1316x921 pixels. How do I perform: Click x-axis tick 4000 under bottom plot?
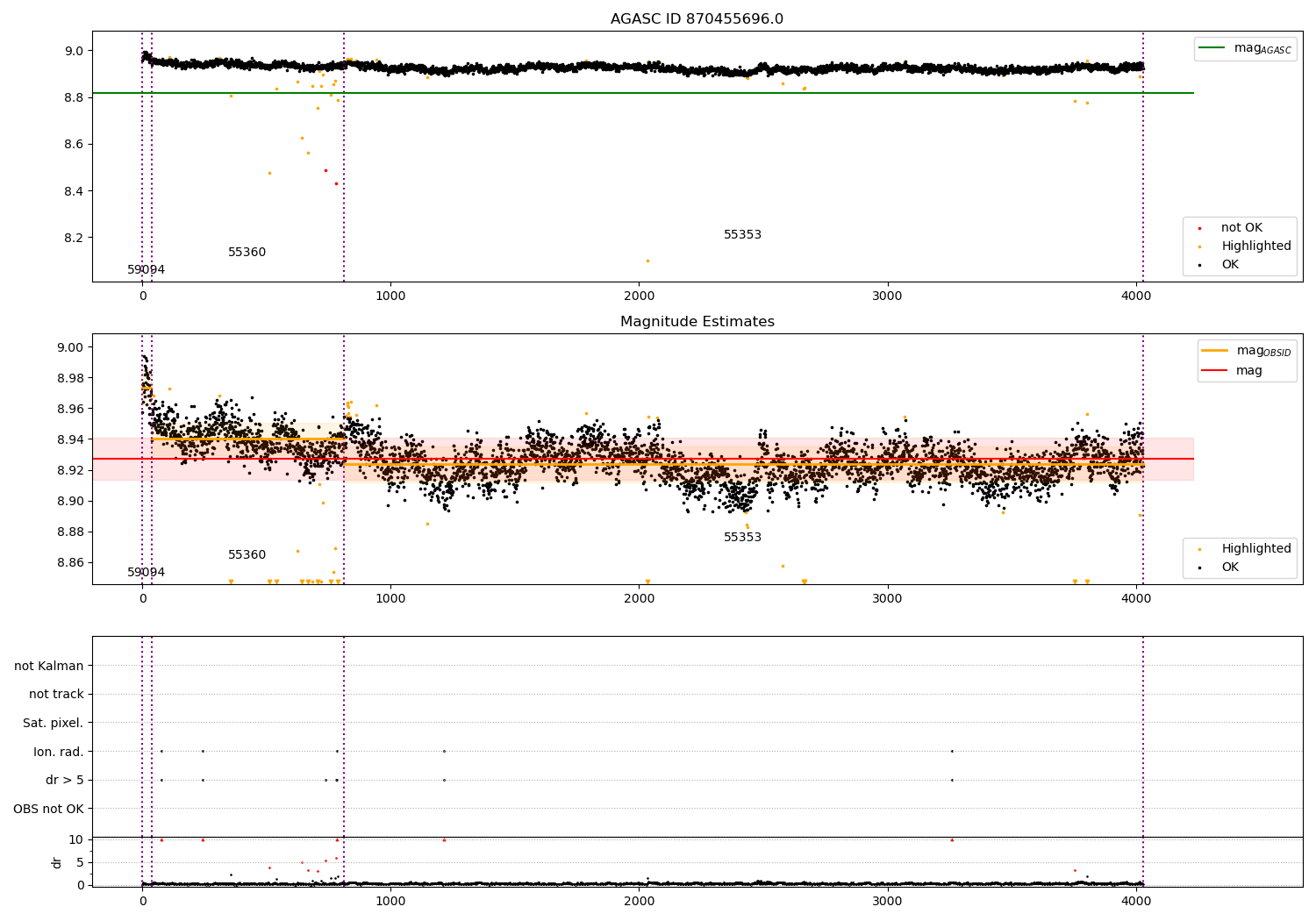click(1136, 901)
